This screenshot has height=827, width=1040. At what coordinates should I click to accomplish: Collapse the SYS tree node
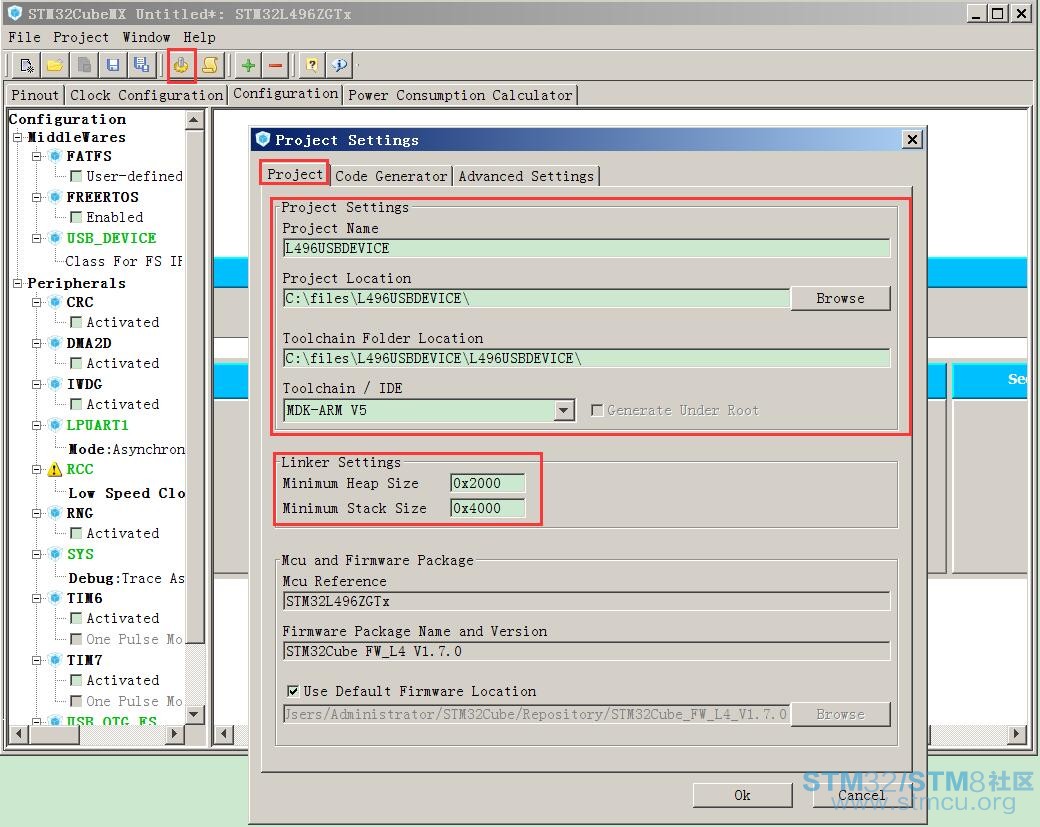[x=37, y=554]
